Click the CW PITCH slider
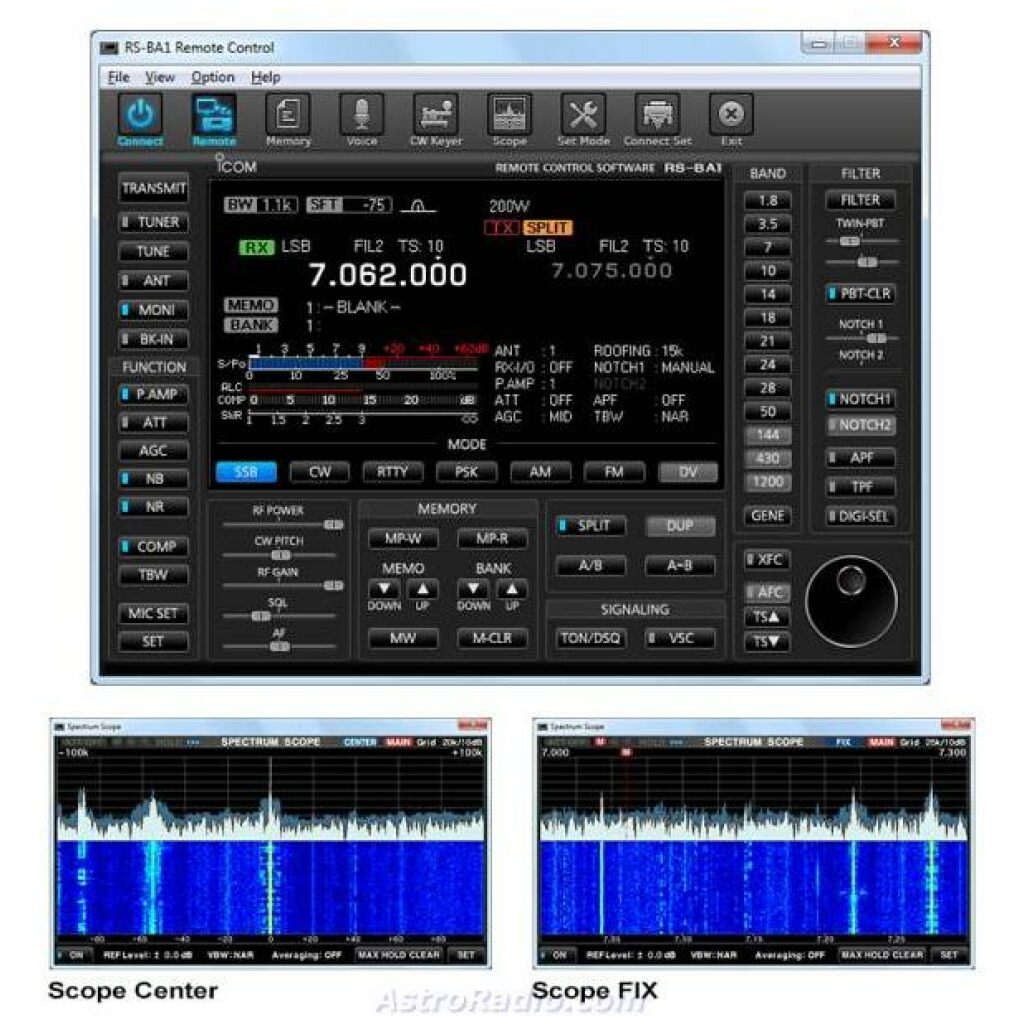1024x1024 pixels. 279,555
